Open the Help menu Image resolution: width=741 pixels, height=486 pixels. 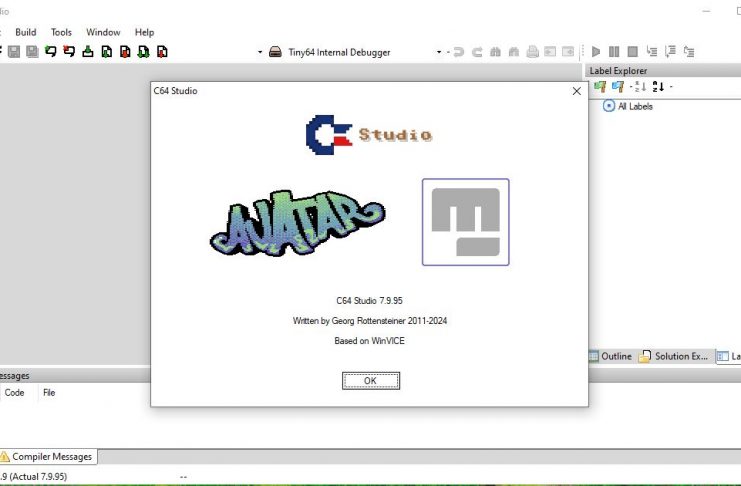144,32
